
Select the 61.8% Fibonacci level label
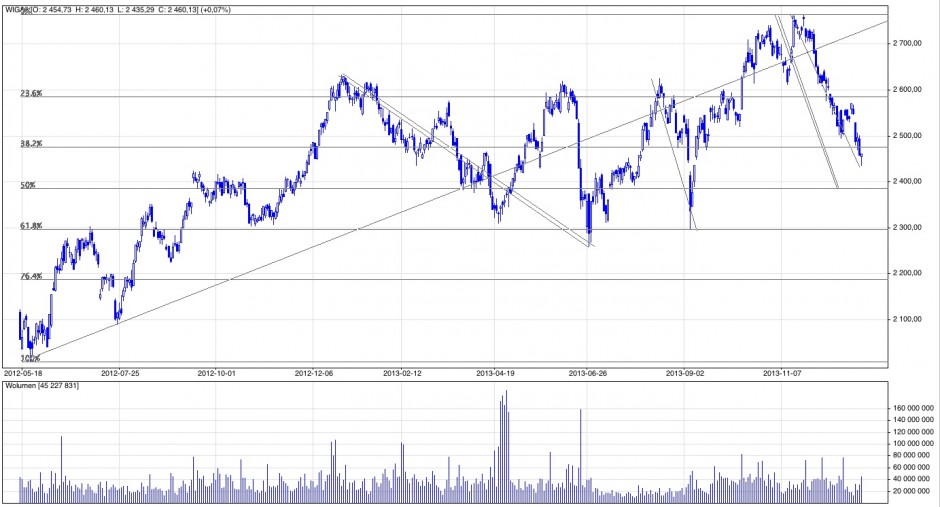[x=31, y=226]
